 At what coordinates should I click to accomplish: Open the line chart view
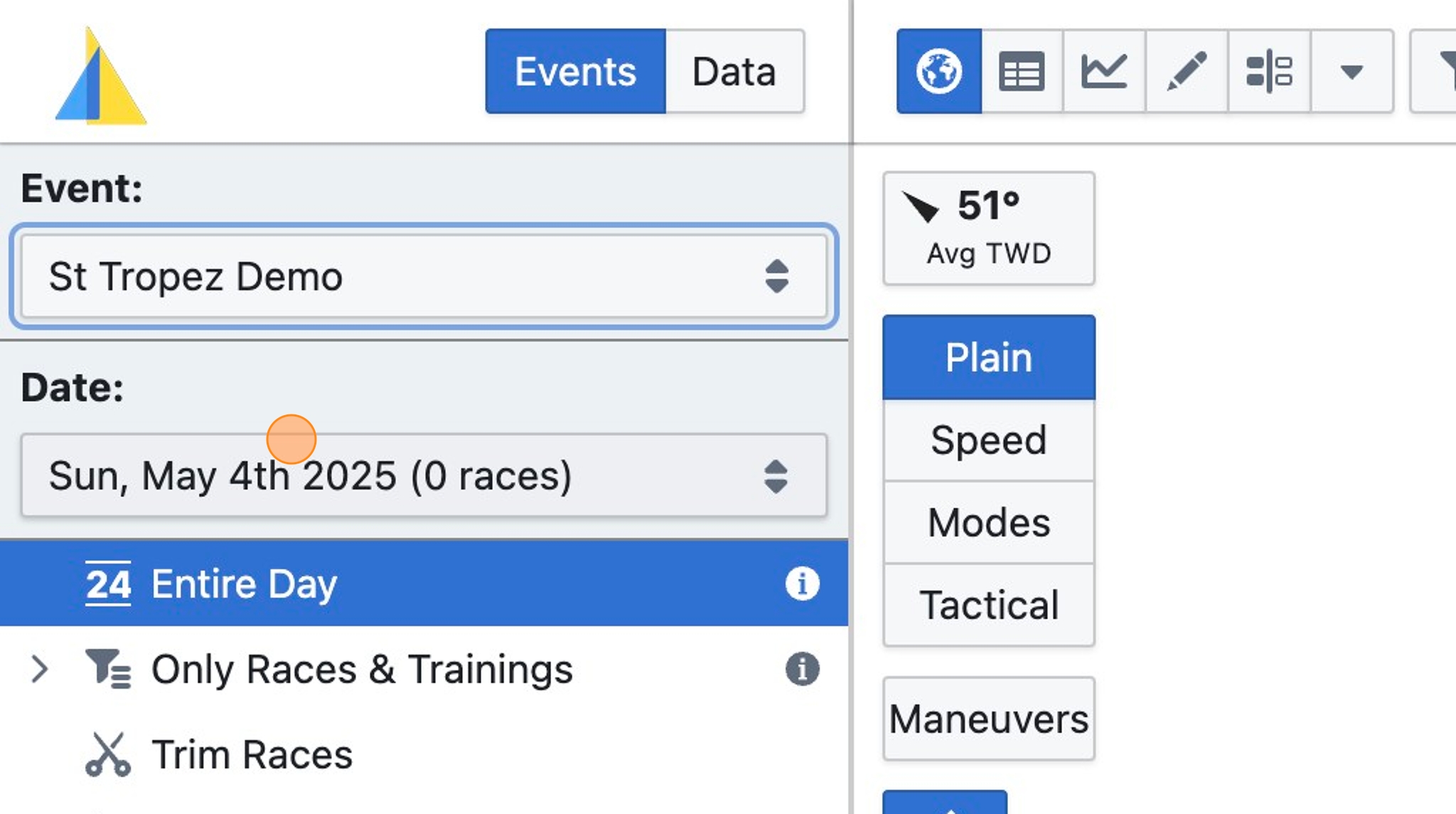pos(1104,71)
